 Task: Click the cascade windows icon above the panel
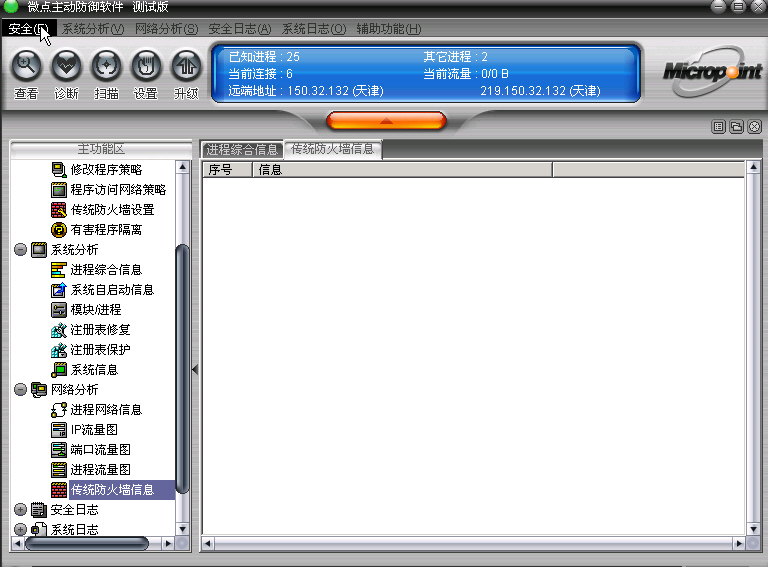736,127
